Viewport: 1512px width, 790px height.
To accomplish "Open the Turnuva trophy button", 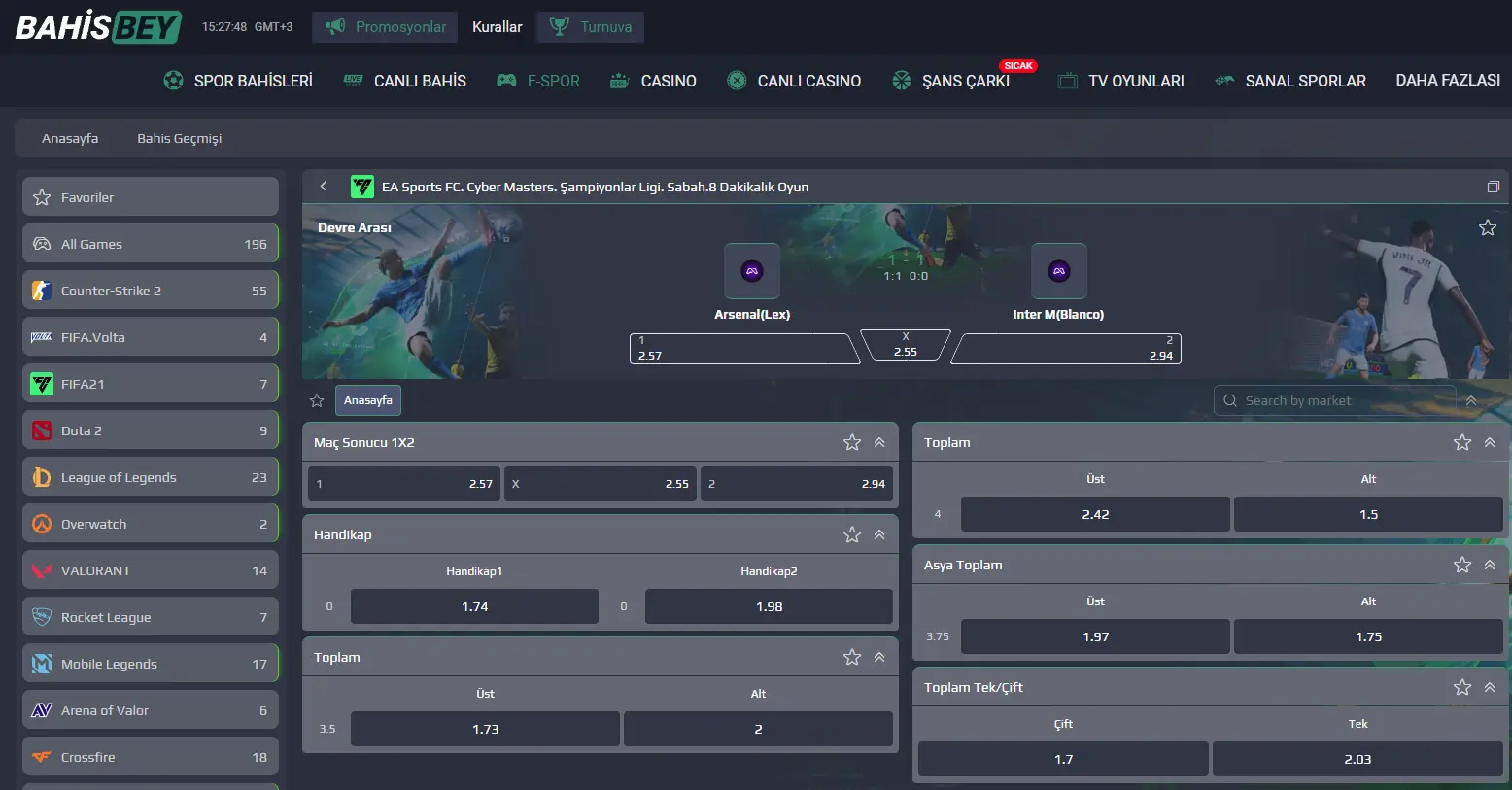I will pyautogui.click(x=590, y=27).
